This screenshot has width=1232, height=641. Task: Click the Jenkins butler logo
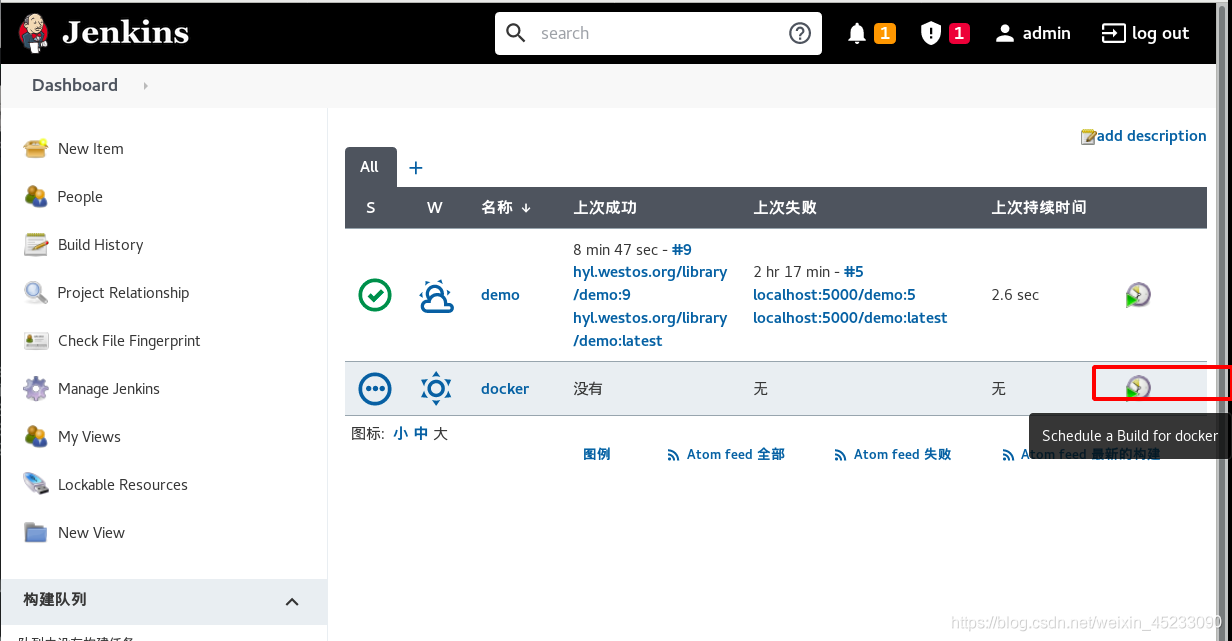33,33
